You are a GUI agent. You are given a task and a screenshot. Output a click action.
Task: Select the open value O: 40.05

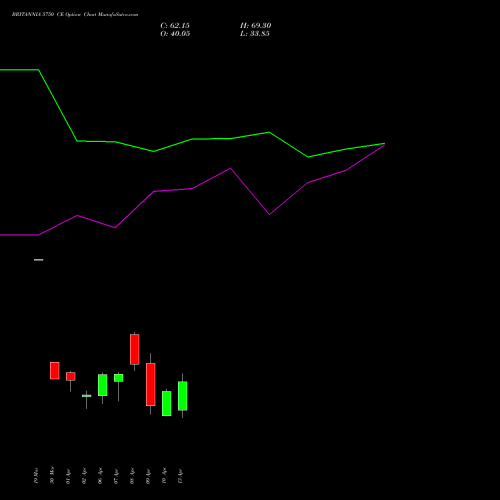tap(175, 34)
